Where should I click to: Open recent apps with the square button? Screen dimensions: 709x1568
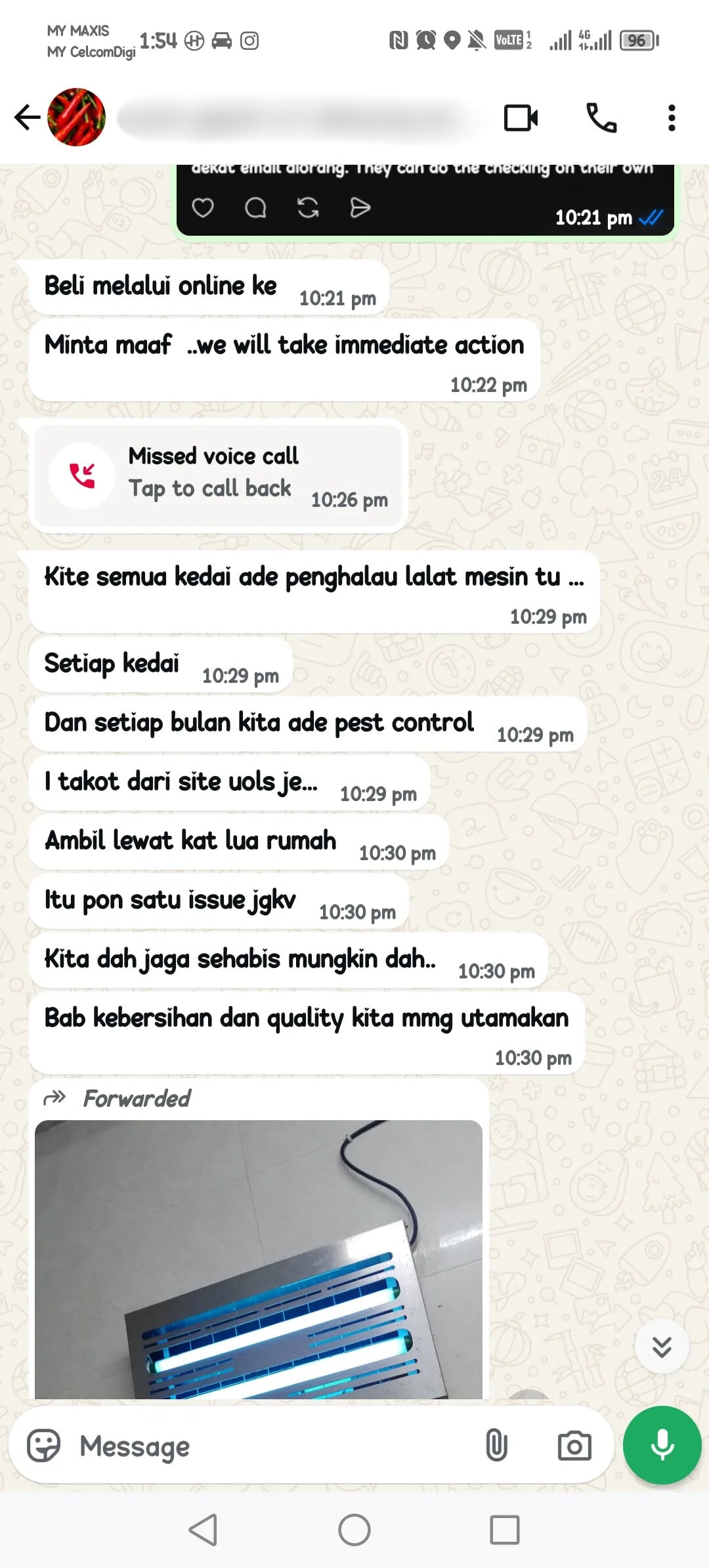[505, 1530]
